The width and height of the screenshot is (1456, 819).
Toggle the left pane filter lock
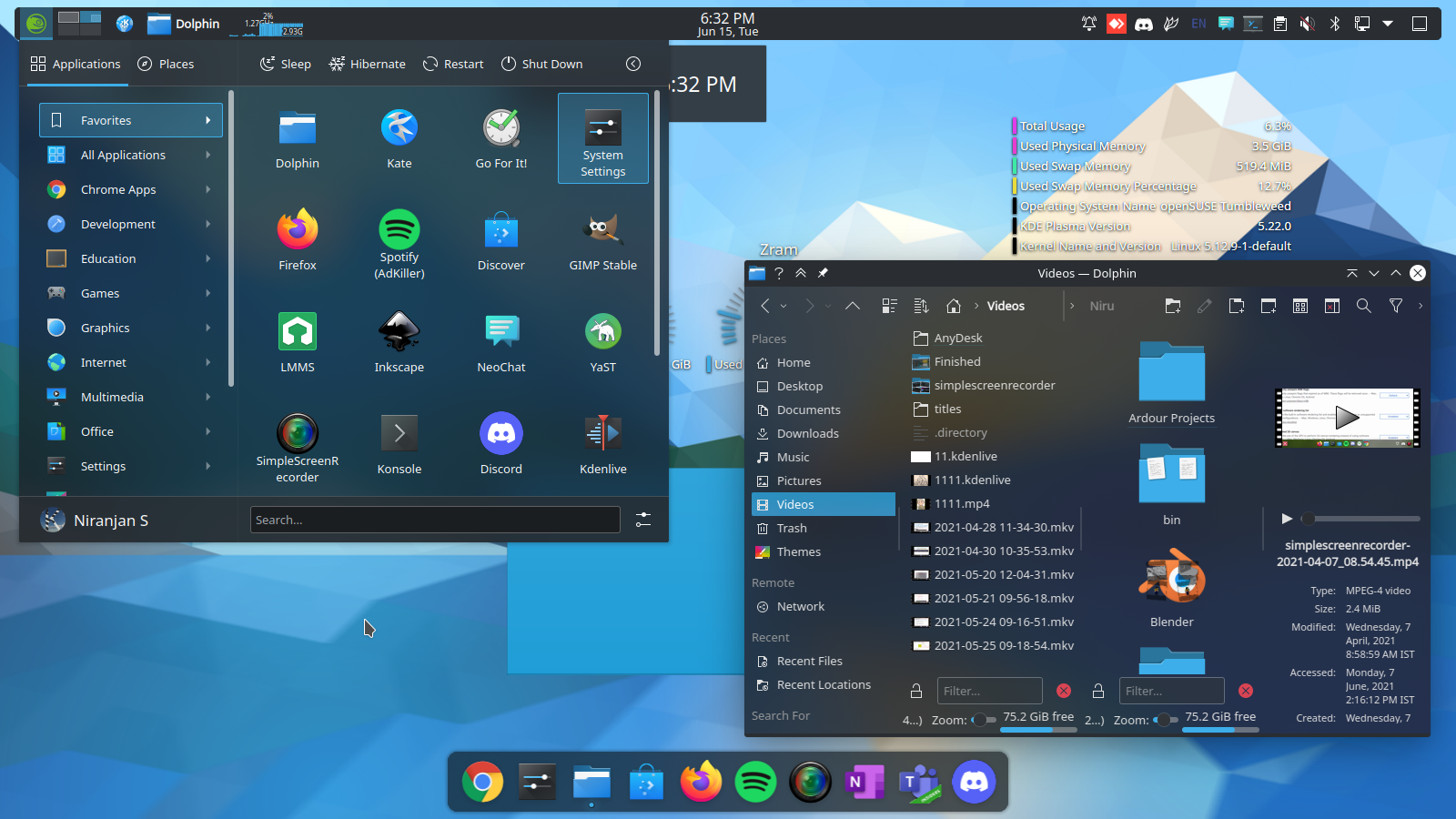(x=916, y=691)
